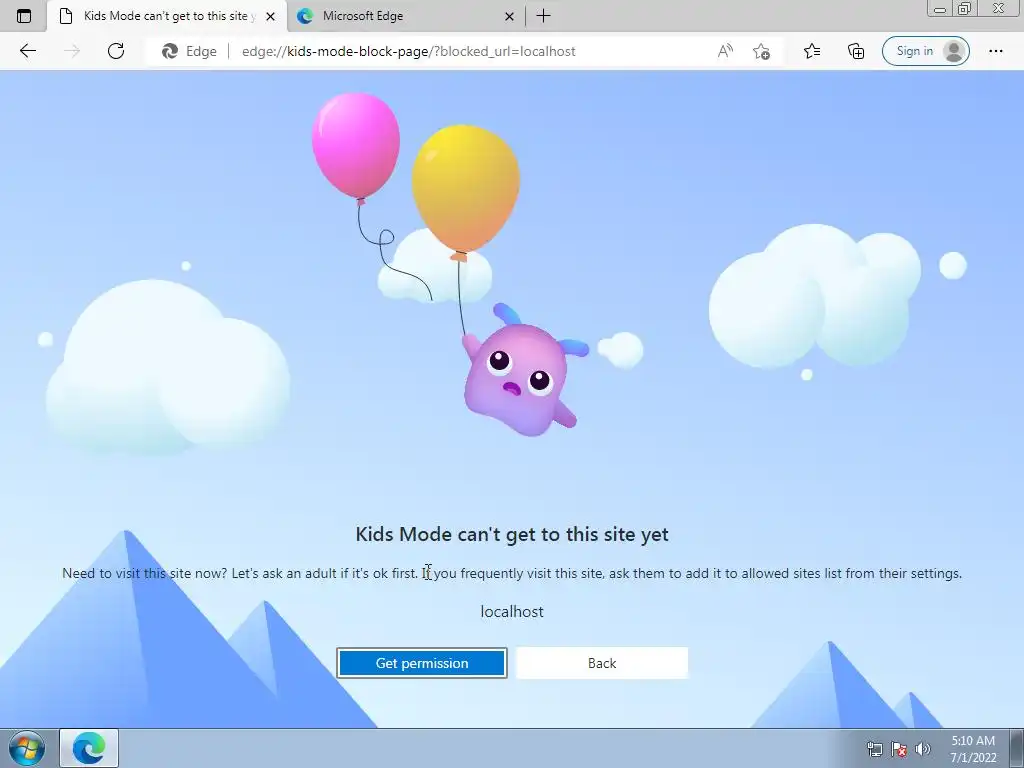
Task: Click the heading Kids Mode can't get to this site yet
Action: point(512,534)
